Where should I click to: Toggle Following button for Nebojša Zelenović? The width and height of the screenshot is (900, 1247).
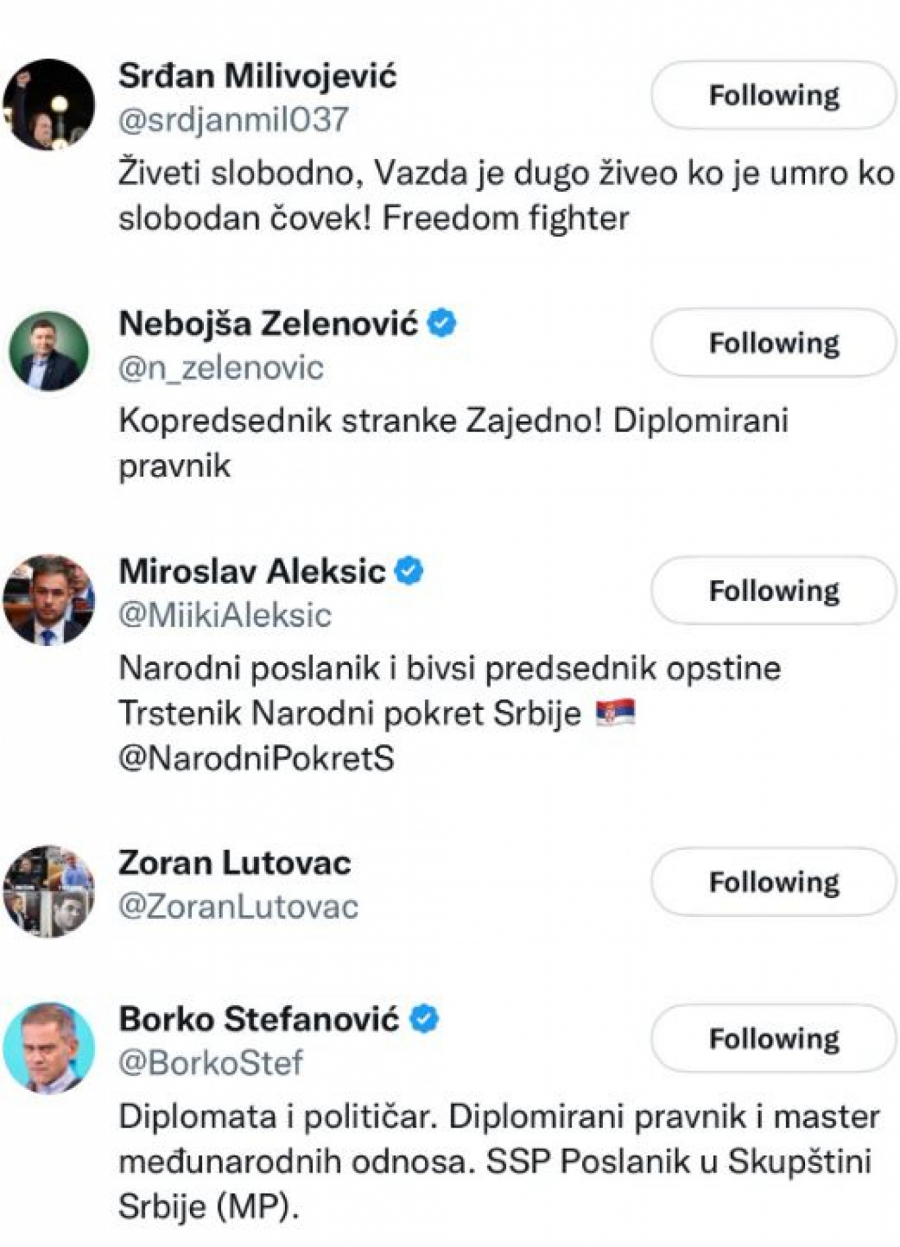[x=774, y=343]
